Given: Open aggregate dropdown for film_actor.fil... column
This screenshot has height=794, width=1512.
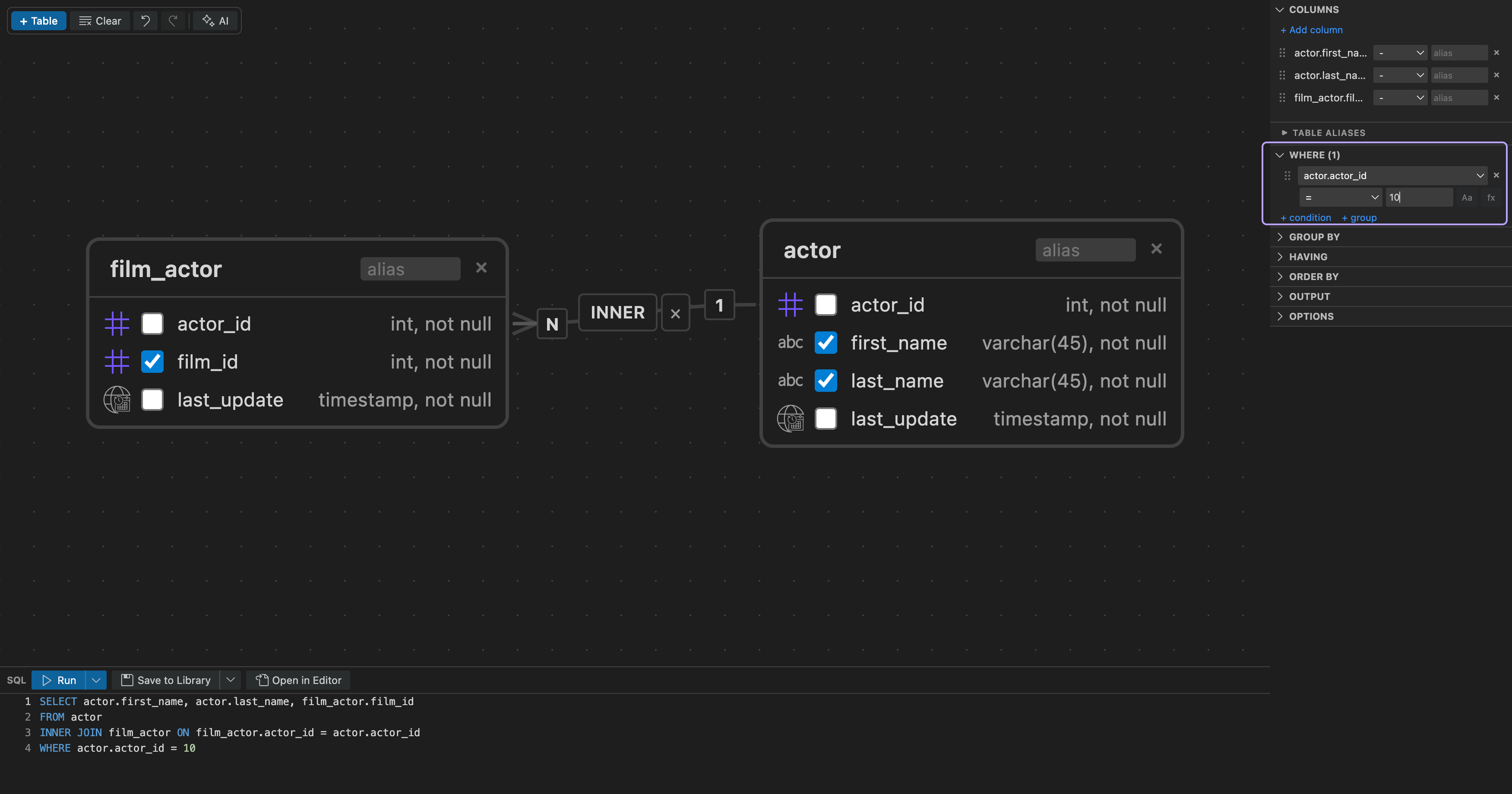Looking at the screenshot, I should pyautogui.click(x=1401, y=98).
